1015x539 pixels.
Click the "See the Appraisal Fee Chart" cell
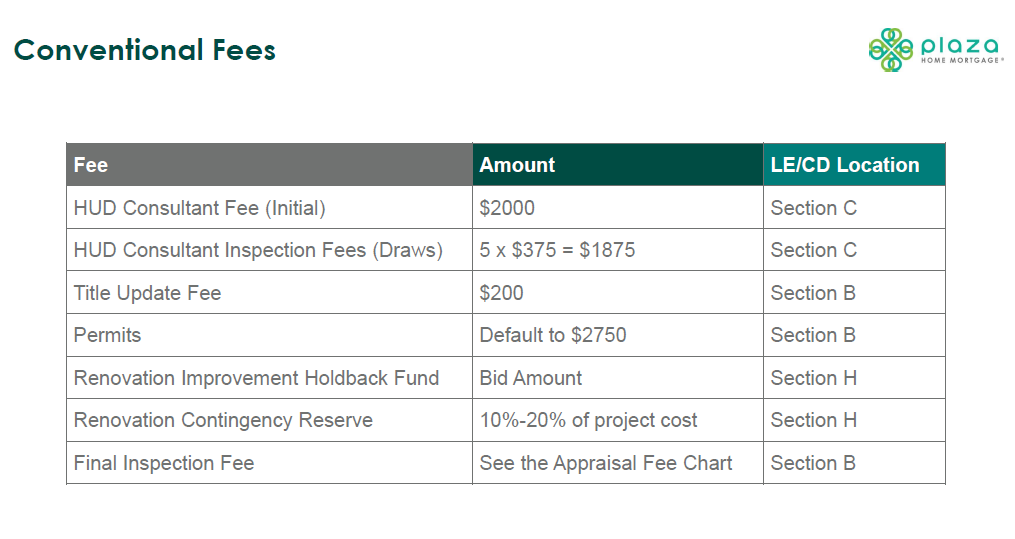click(606, 463)
